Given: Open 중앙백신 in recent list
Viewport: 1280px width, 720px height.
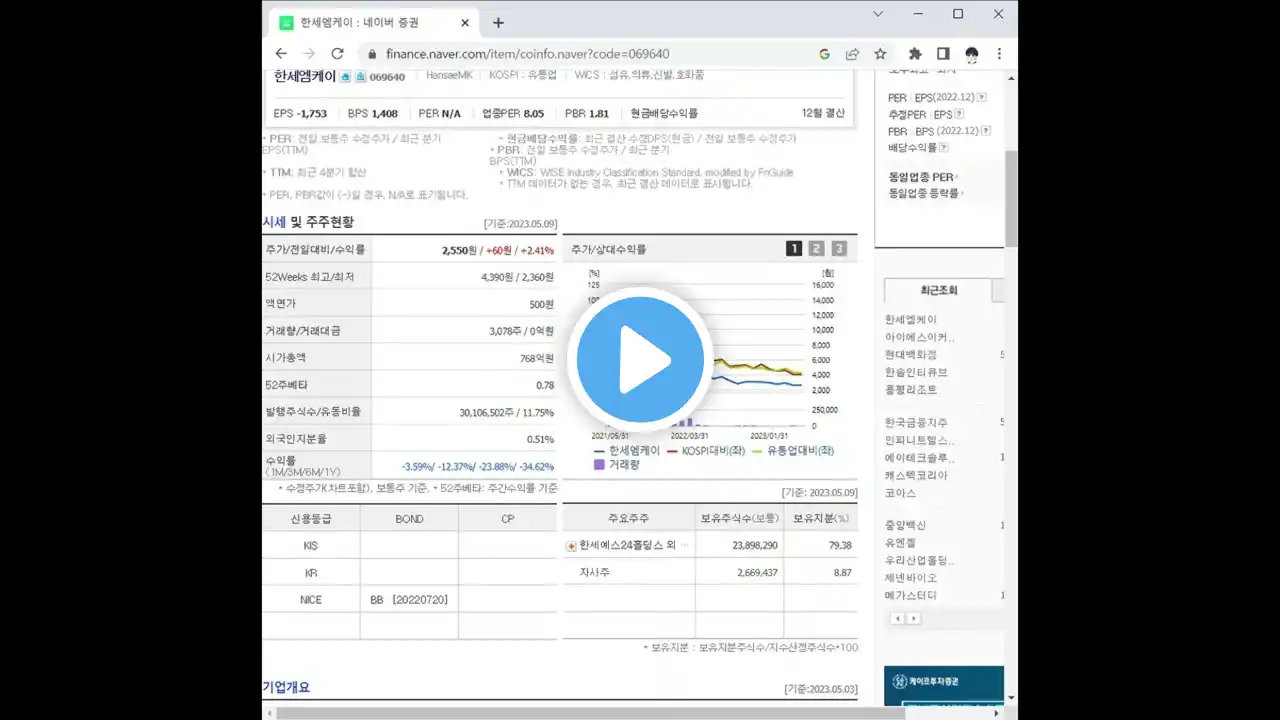Looking at the screenshot, I should [x=906, y=525].
